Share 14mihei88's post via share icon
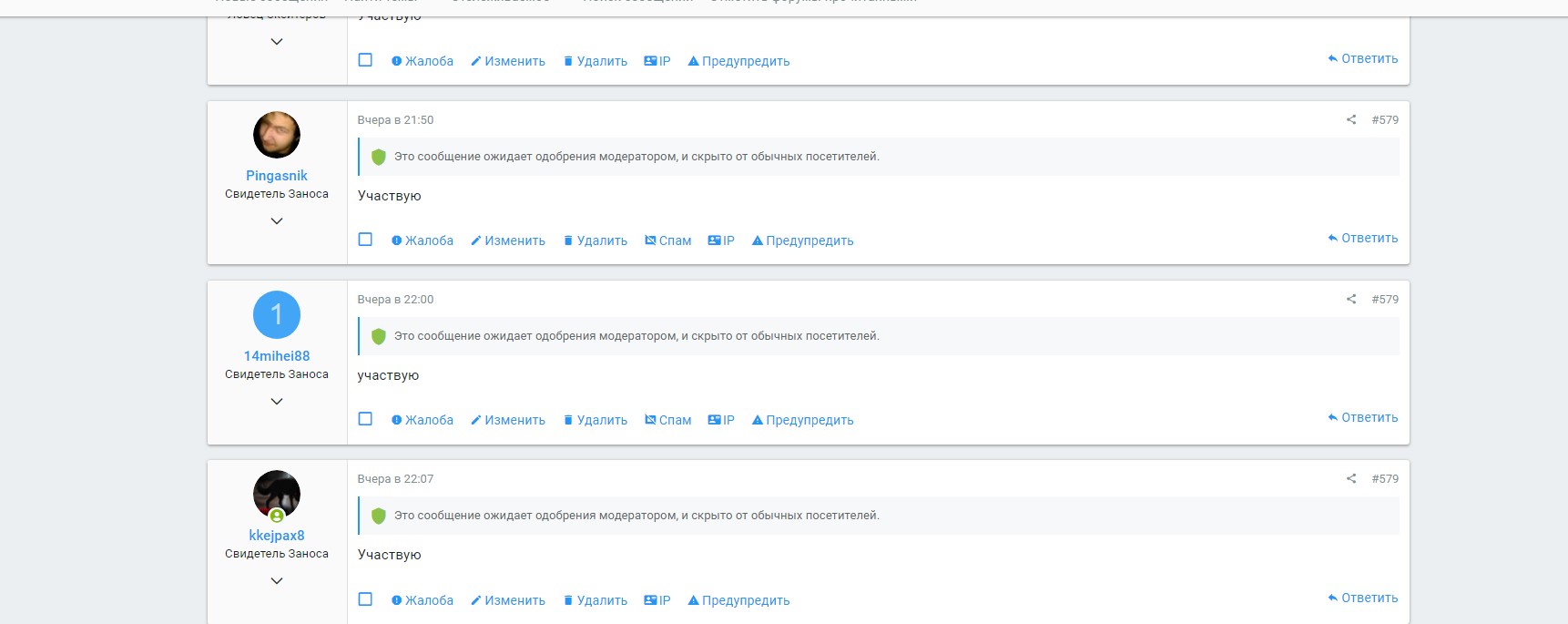Viewport: 1568px width, 624px height. [x=1351, y=299]
